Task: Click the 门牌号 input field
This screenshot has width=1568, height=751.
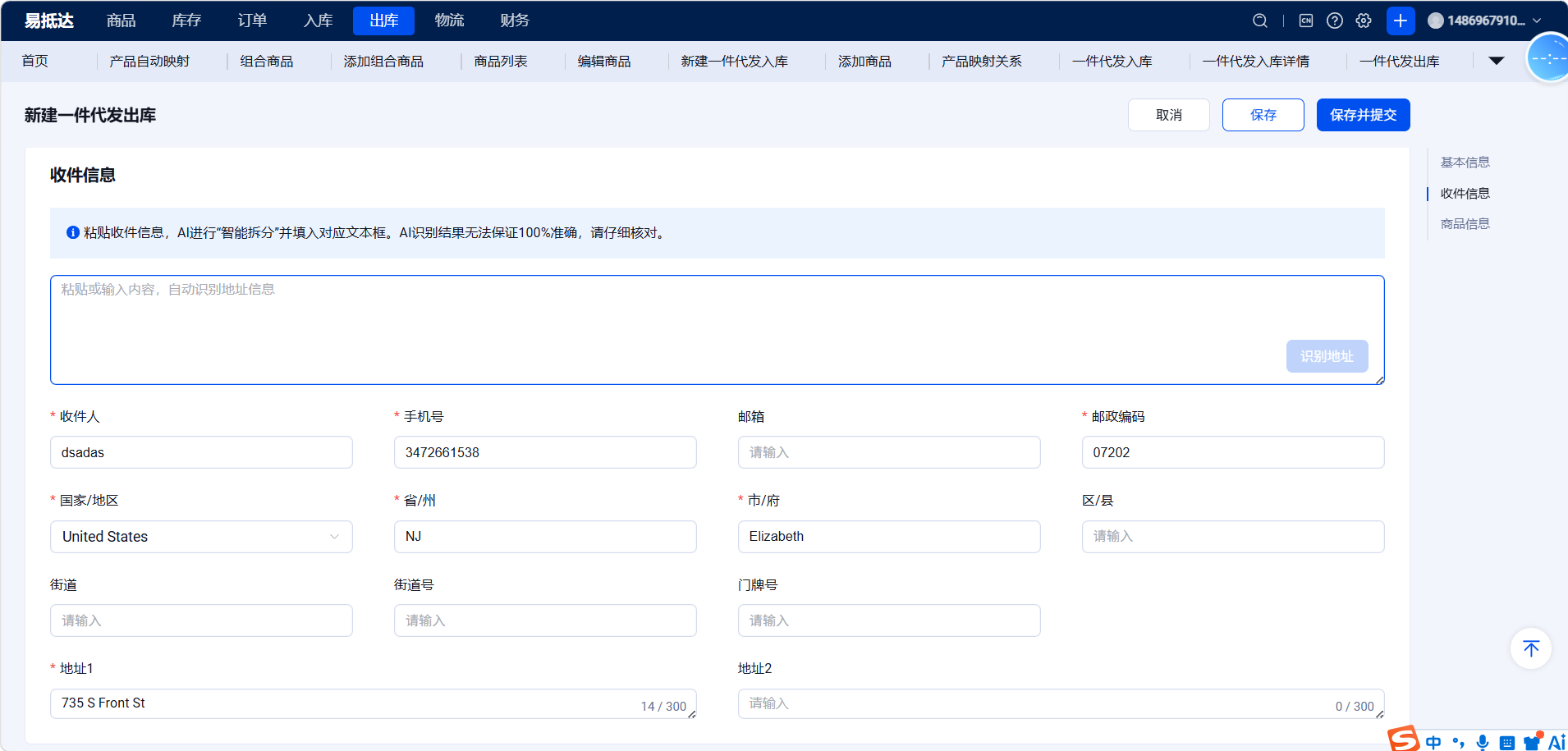Action: 889,620
